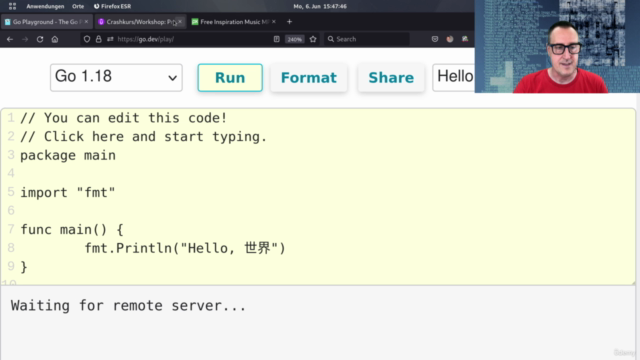640x360 pixels.
Task: Open the Orte menu
Action: point(78,6)
